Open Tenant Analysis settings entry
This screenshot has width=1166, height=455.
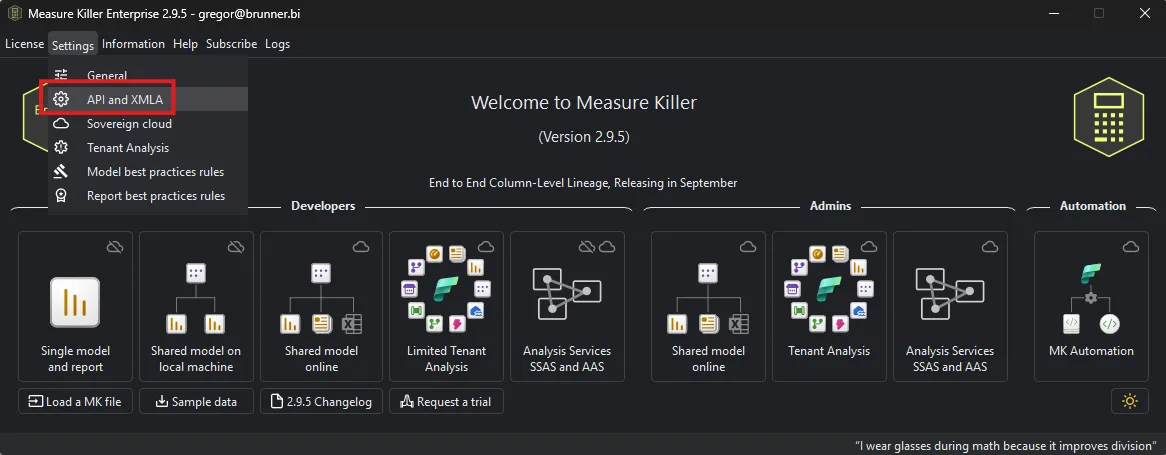point(148,147)
